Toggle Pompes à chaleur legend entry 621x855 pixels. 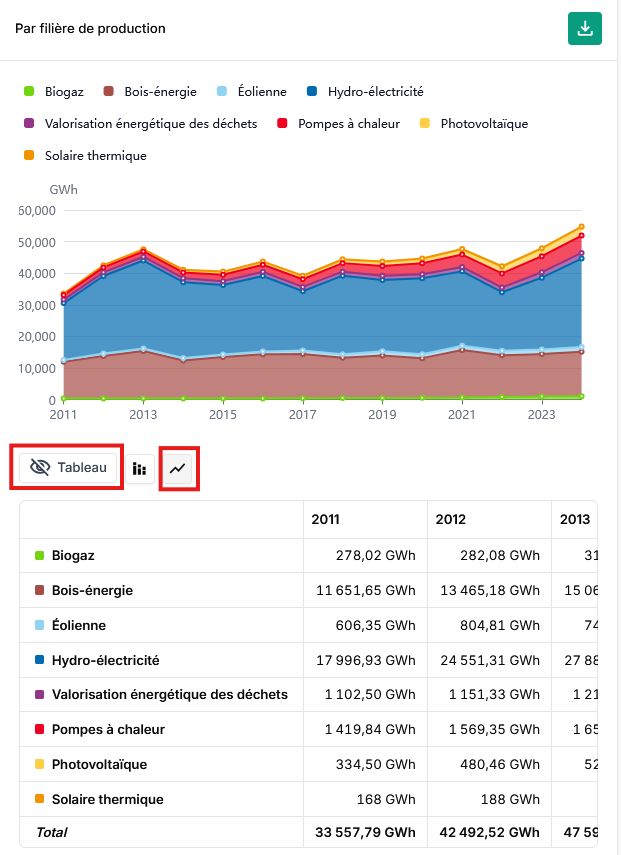click(339, 124)
